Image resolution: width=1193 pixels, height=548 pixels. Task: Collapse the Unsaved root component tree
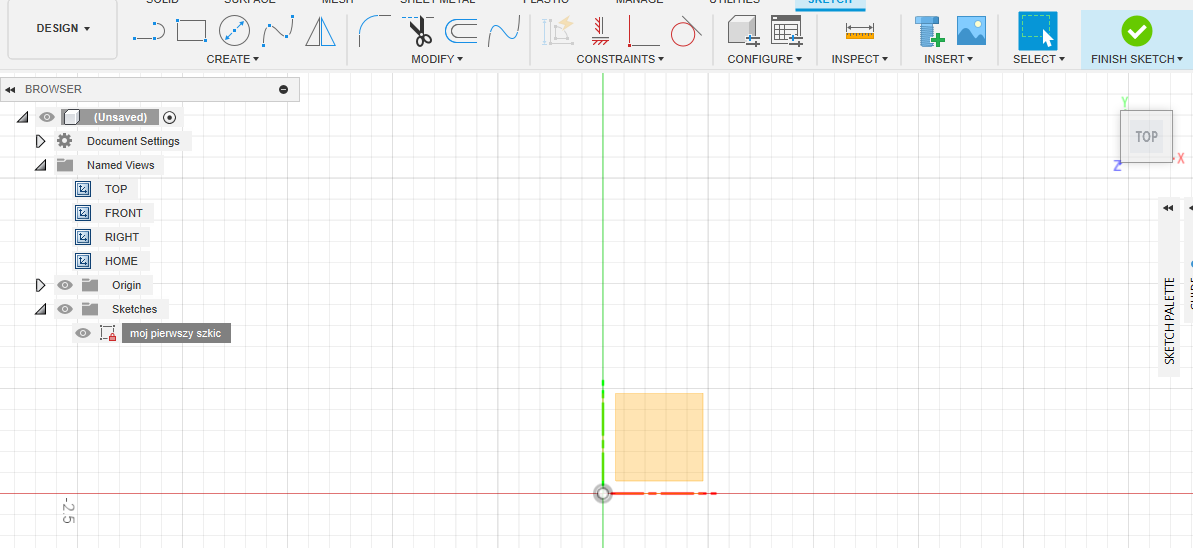click(22, 117)
